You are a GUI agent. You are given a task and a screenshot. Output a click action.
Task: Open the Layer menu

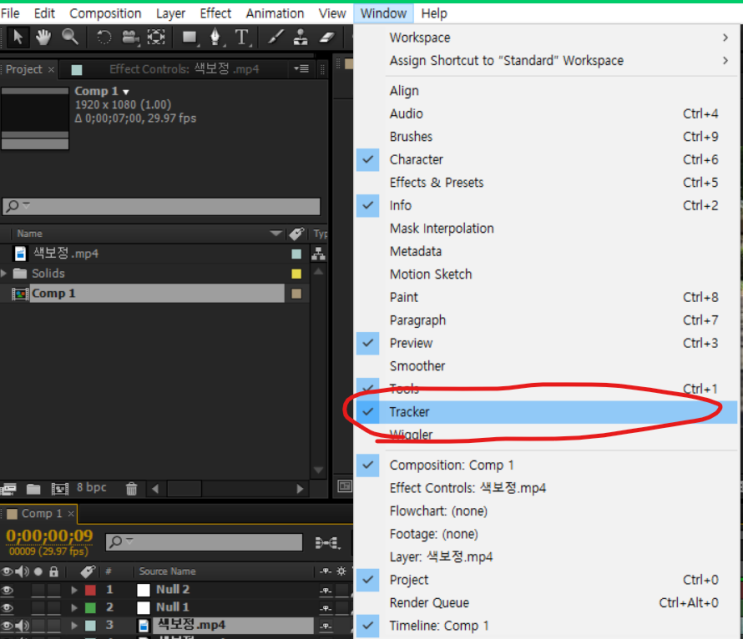point(171,13)
